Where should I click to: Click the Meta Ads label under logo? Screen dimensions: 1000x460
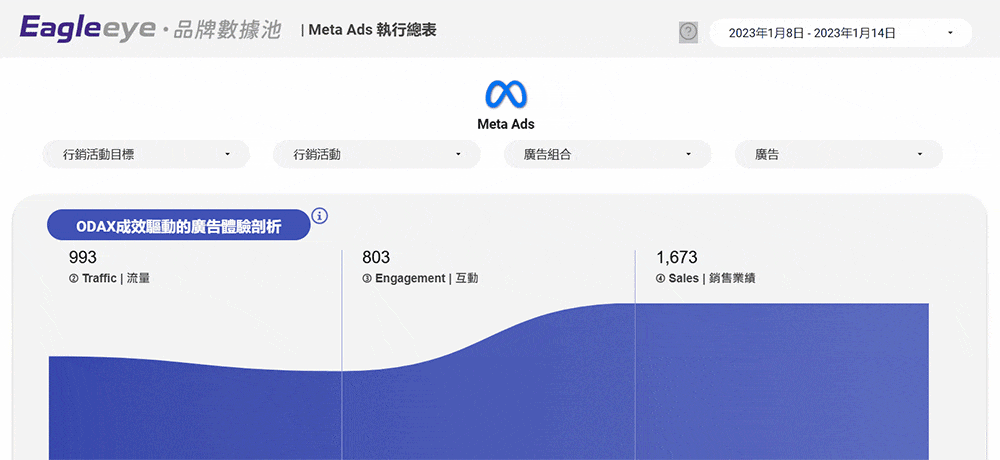(x=506, y=124)
